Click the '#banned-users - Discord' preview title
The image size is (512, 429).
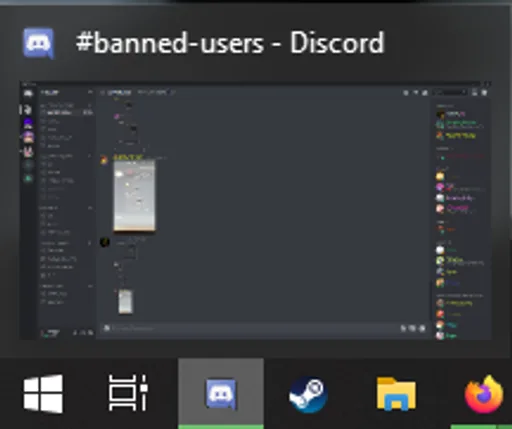(x=230, y=43)
